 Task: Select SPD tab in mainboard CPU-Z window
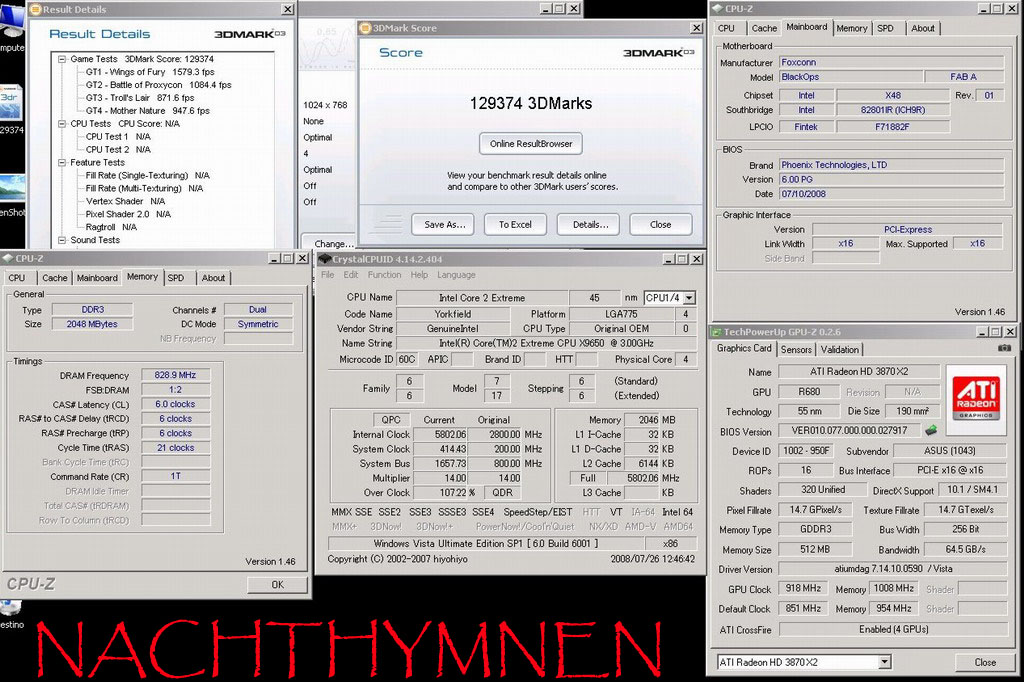click(885, 28)
